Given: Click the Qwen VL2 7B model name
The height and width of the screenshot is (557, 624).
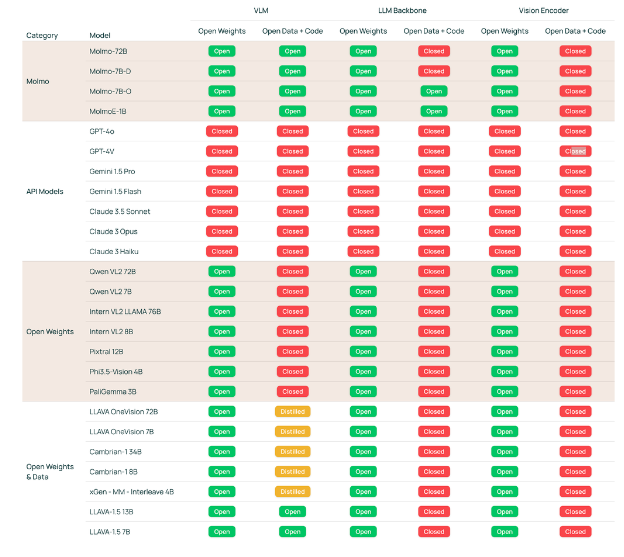Looking at the screenshot, I should [111, 292].
